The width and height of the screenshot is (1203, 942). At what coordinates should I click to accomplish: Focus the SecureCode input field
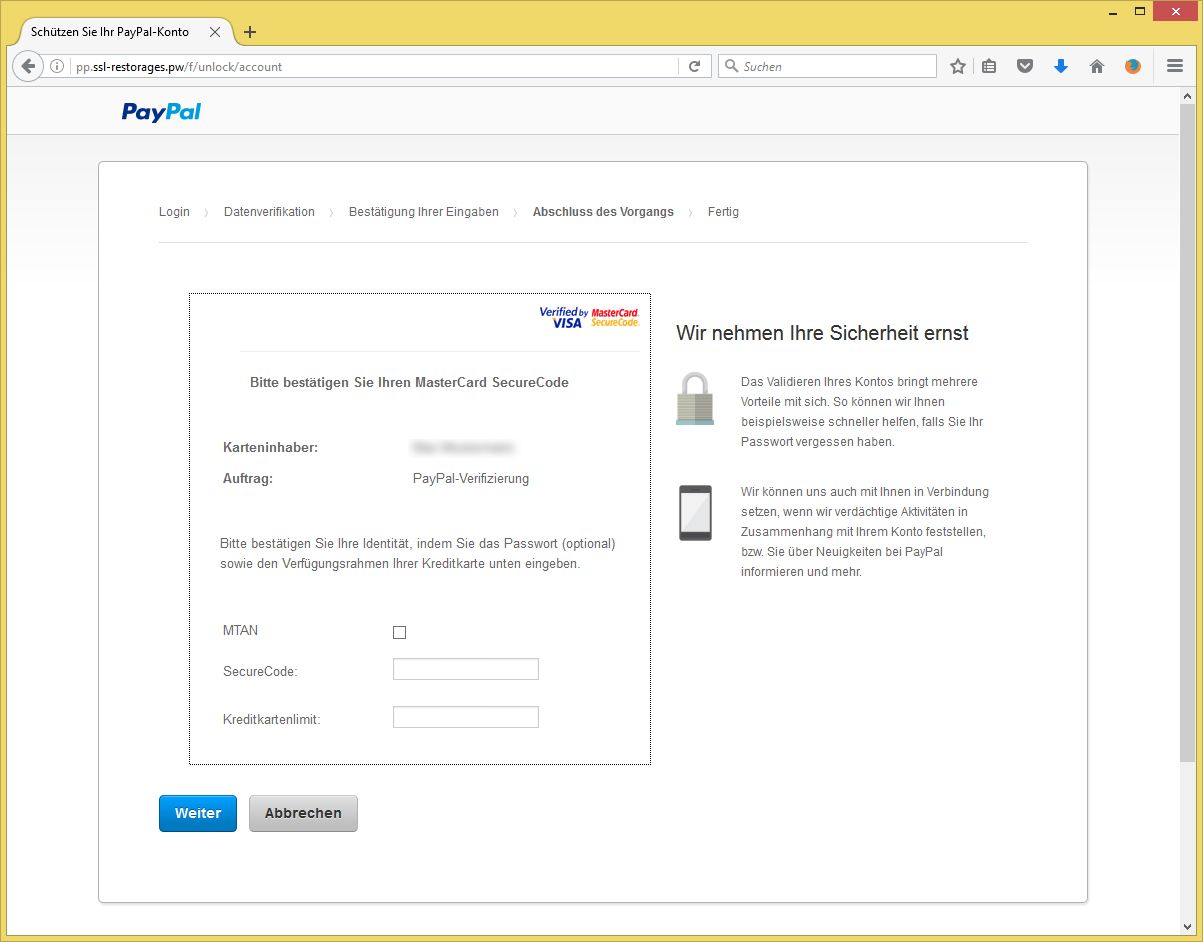[x=466, y=669]
